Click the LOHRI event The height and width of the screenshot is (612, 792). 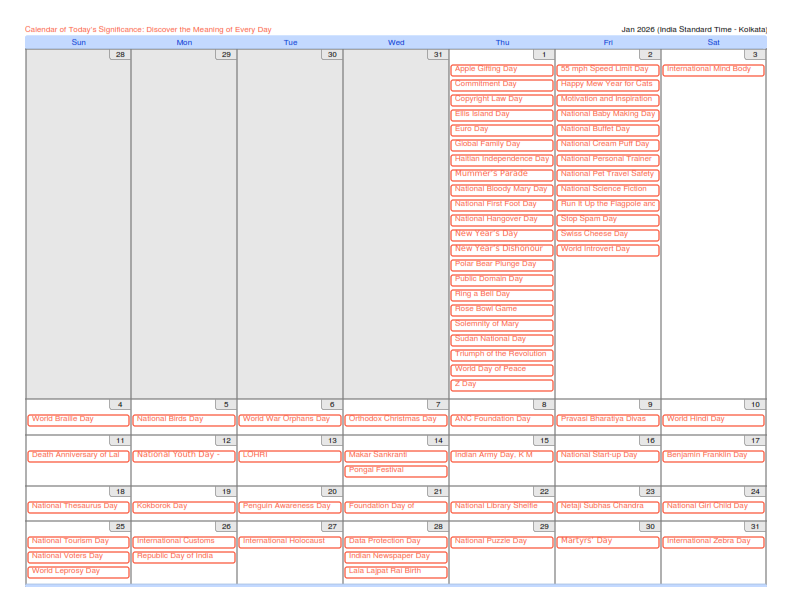[x=290, y=456]
